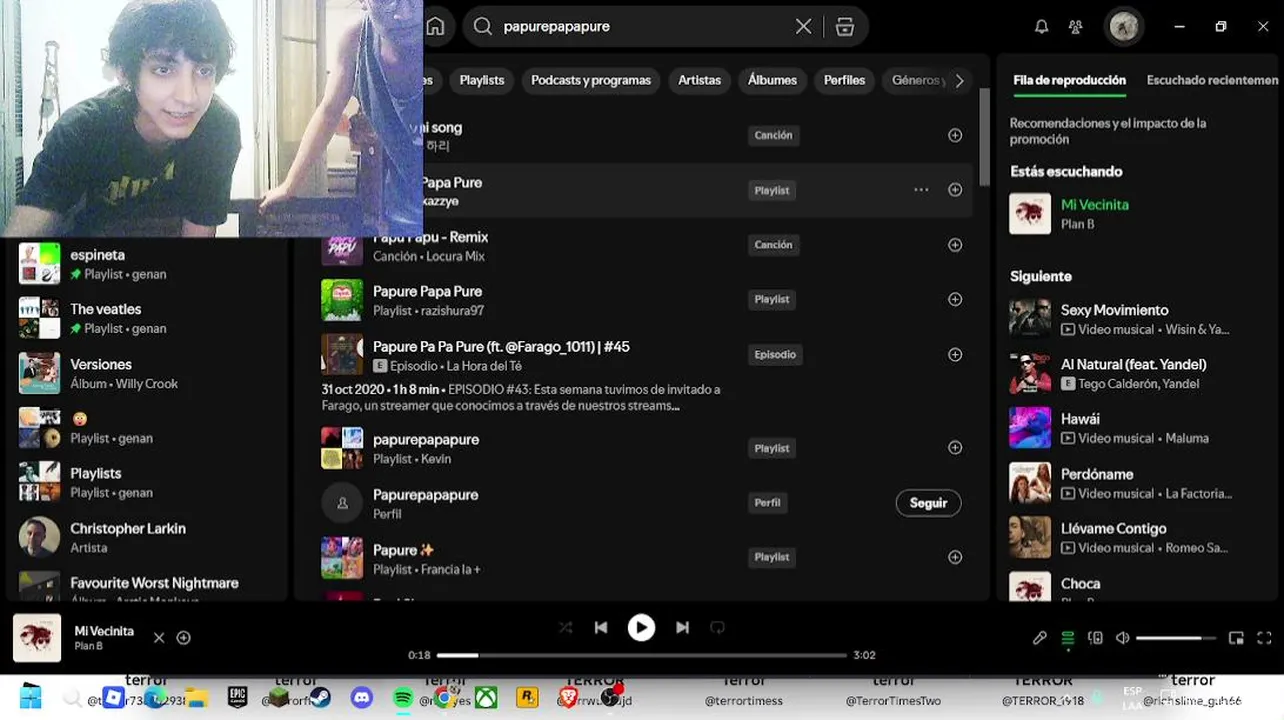Adjust the volume slider
Image resolution: width=1284 pixels, height=720 pixels.
point(1175,638)
